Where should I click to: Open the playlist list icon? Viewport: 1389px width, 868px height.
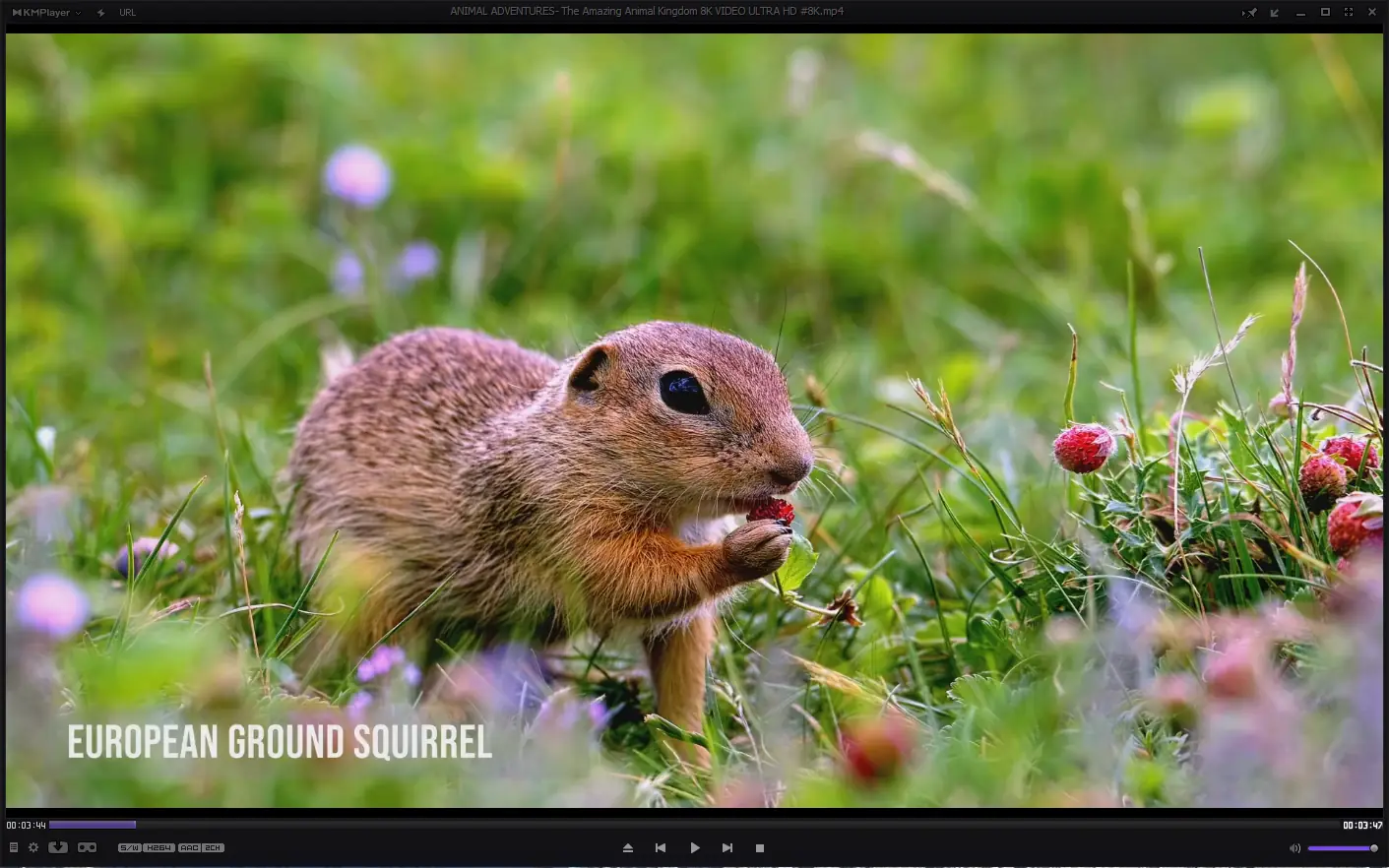pyautogui.click(x=14, y=847)
